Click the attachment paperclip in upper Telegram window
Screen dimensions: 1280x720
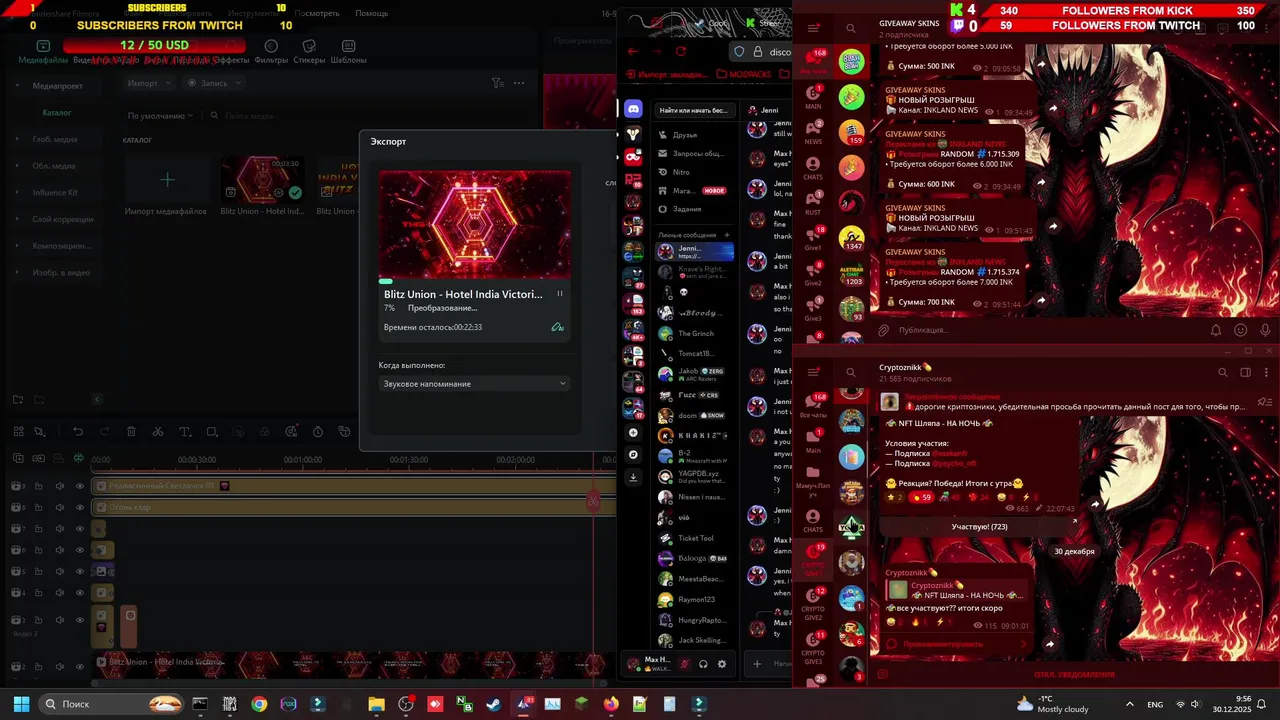(x=883, y=330)
